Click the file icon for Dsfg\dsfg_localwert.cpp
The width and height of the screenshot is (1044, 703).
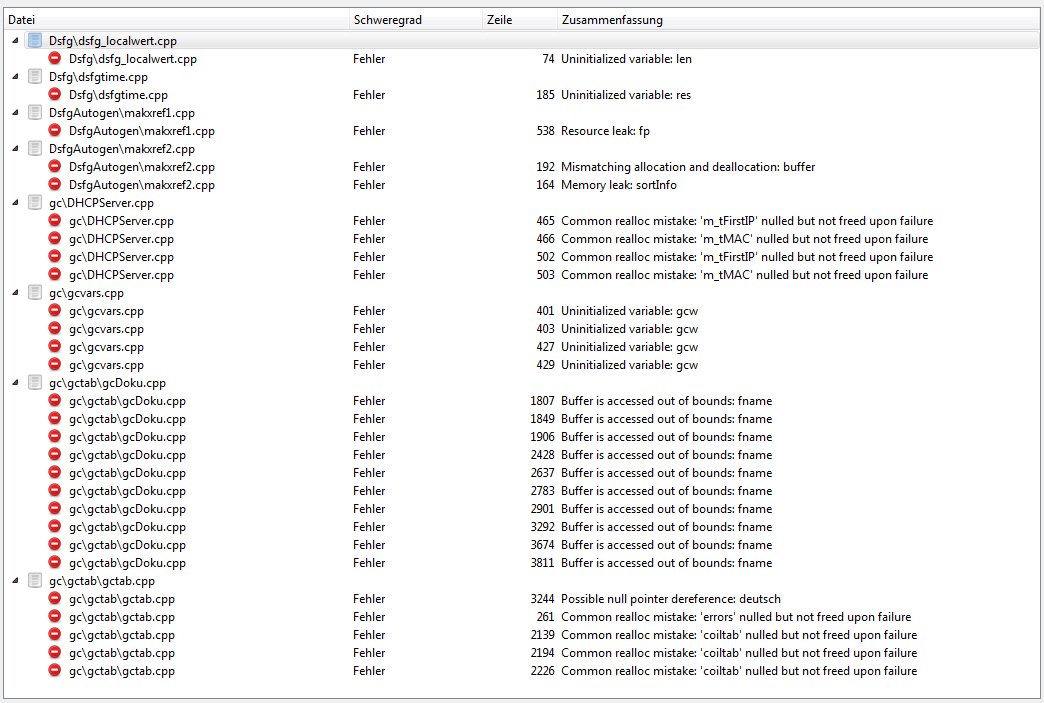35,41
